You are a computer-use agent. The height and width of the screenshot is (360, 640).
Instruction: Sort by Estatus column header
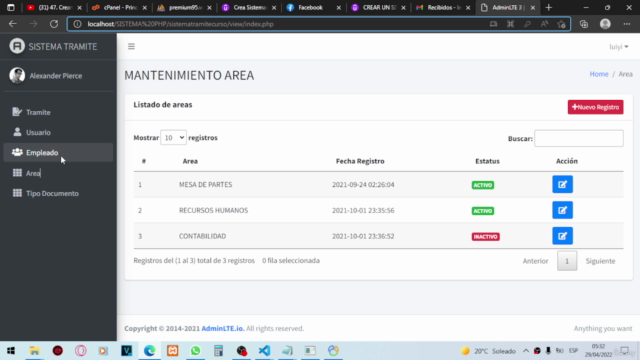click(487, 161)
